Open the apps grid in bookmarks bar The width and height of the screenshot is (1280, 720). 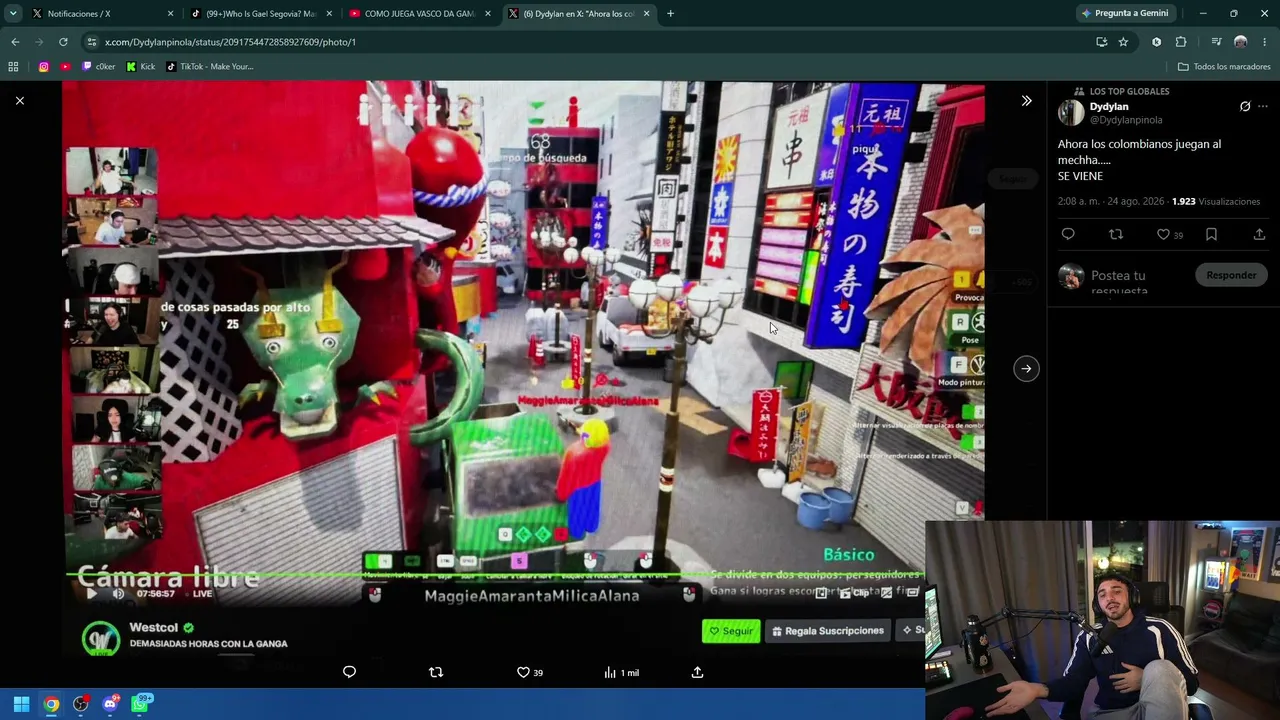point(13,67)
